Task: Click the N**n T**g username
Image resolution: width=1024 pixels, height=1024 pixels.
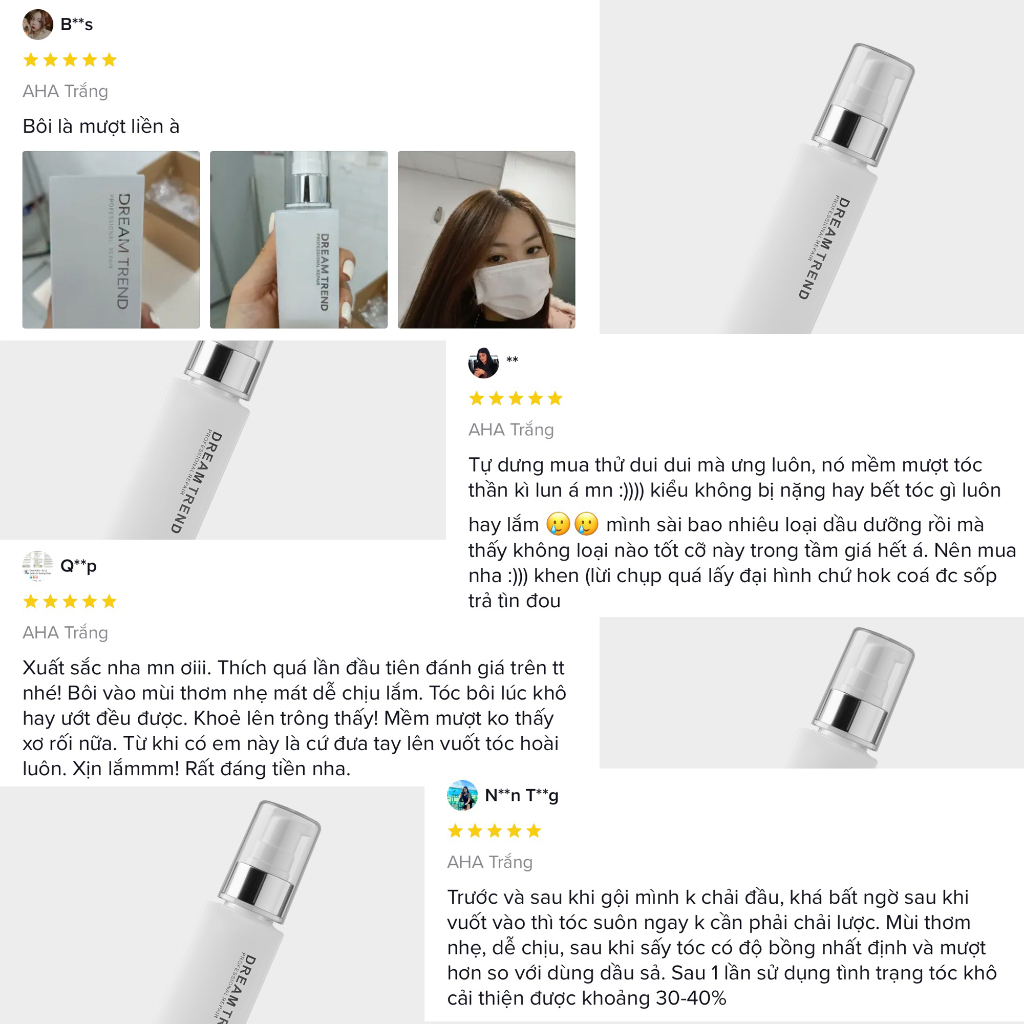Action: pos(522,796)
